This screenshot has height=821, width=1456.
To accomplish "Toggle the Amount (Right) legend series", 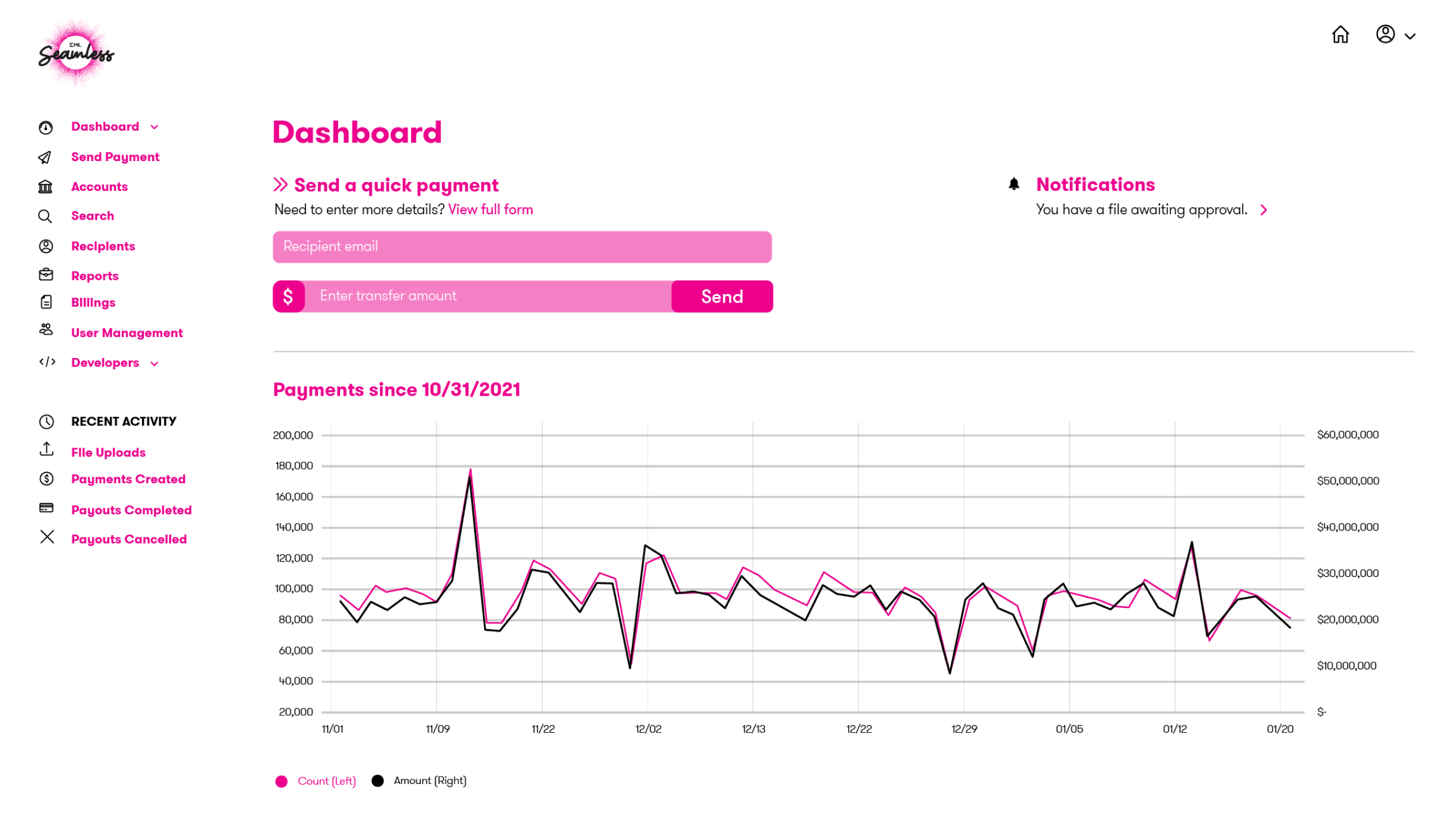I will click(x=419, y=780).
